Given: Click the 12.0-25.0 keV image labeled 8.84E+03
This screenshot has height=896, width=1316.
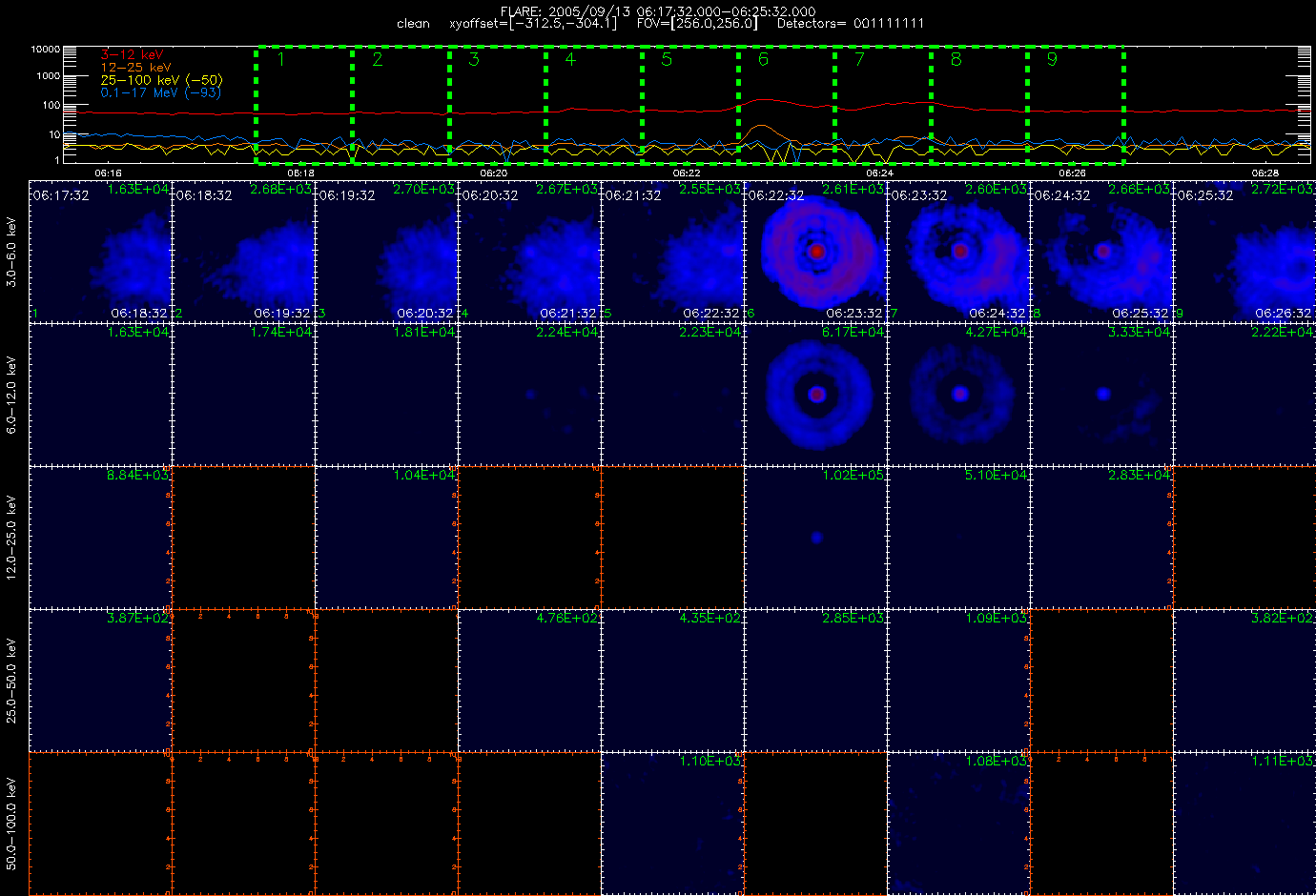Looking at the screenshot, I should click(x=101, y=537).
